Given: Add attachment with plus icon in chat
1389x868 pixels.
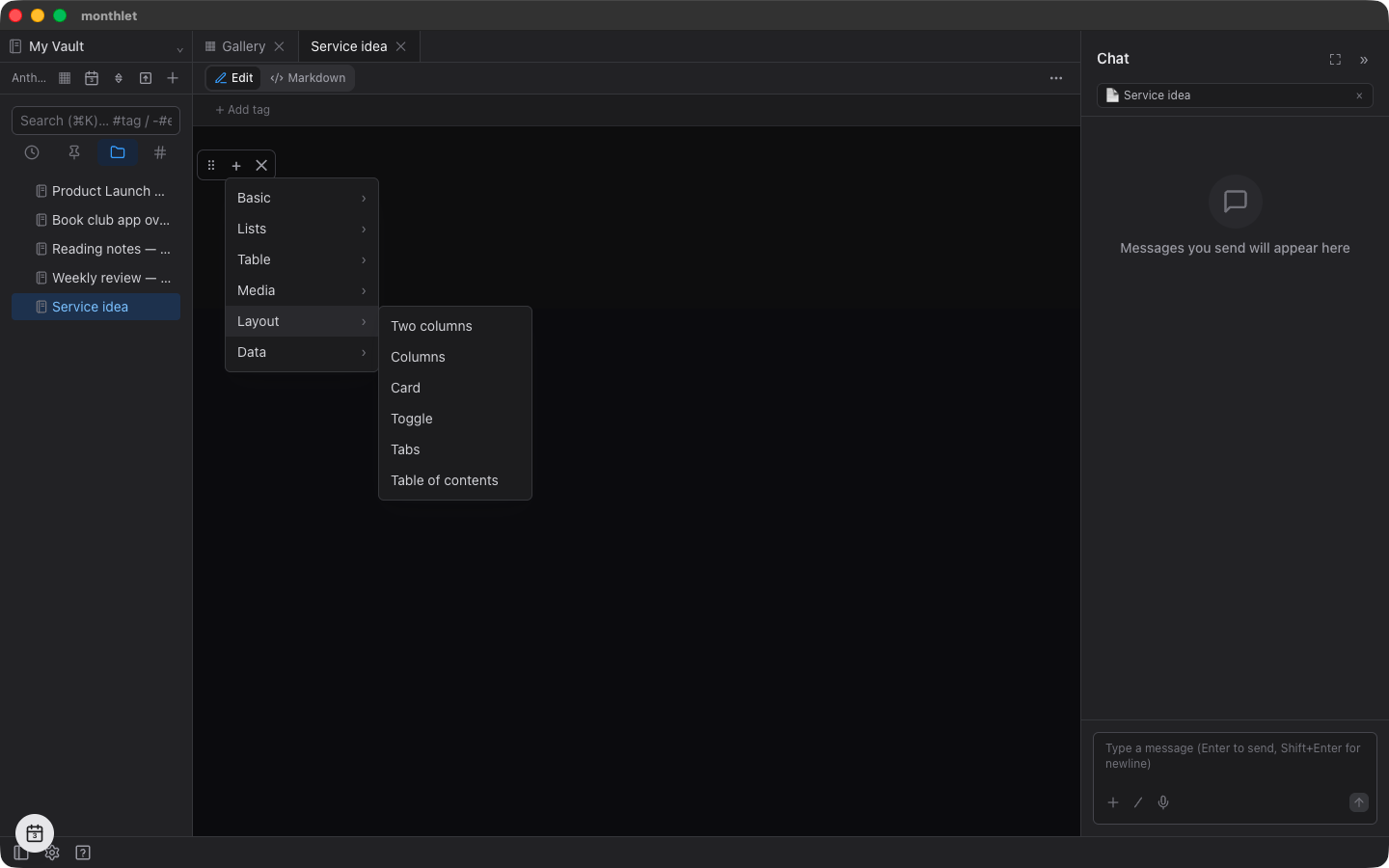Looking at the screenshot, I should (1113, 802).
